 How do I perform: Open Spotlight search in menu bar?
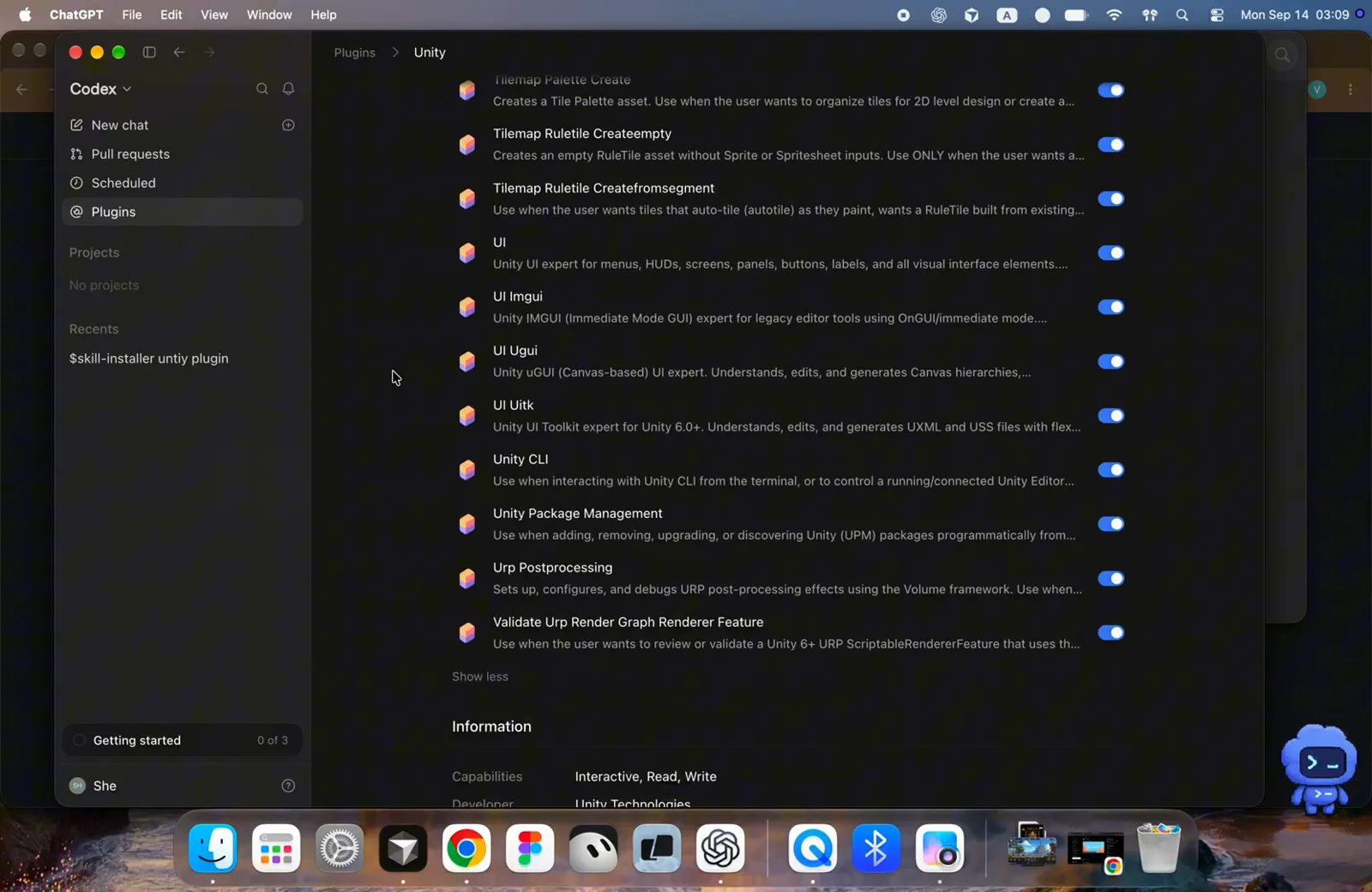click(1182, 15)
